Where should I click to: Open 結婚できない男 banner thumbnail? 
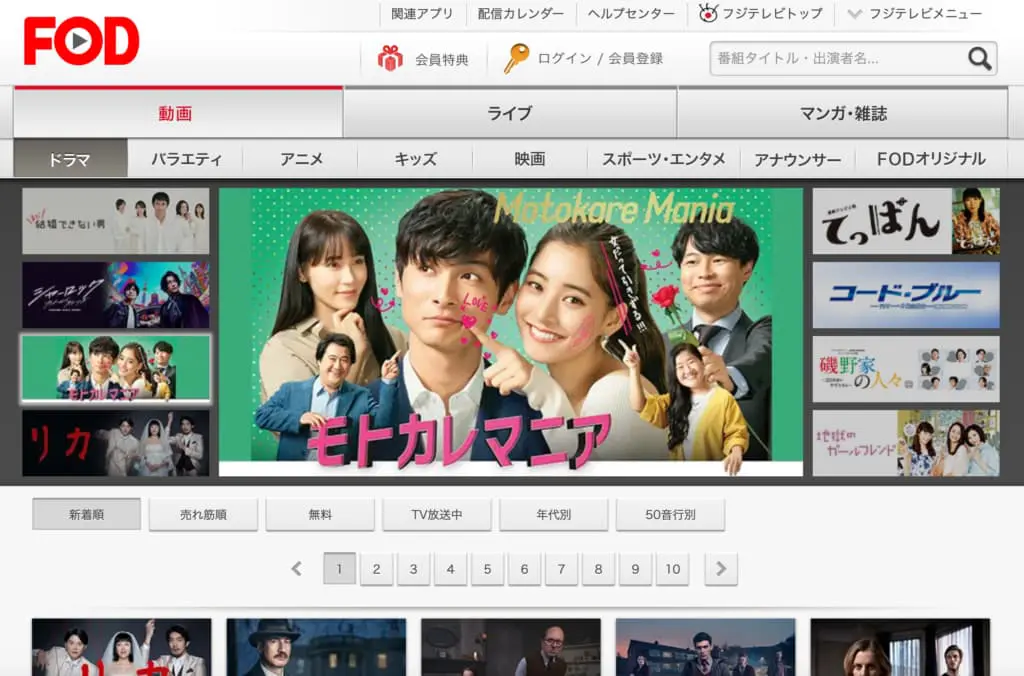[116, 221]
